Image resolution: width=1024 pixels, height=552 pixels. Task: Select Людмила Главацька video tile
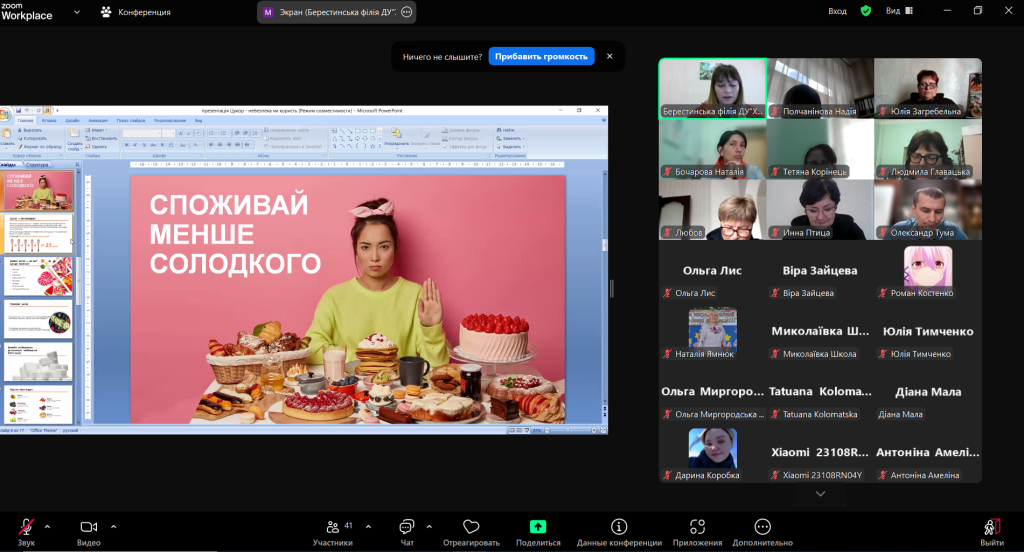(x=928, y=149)
